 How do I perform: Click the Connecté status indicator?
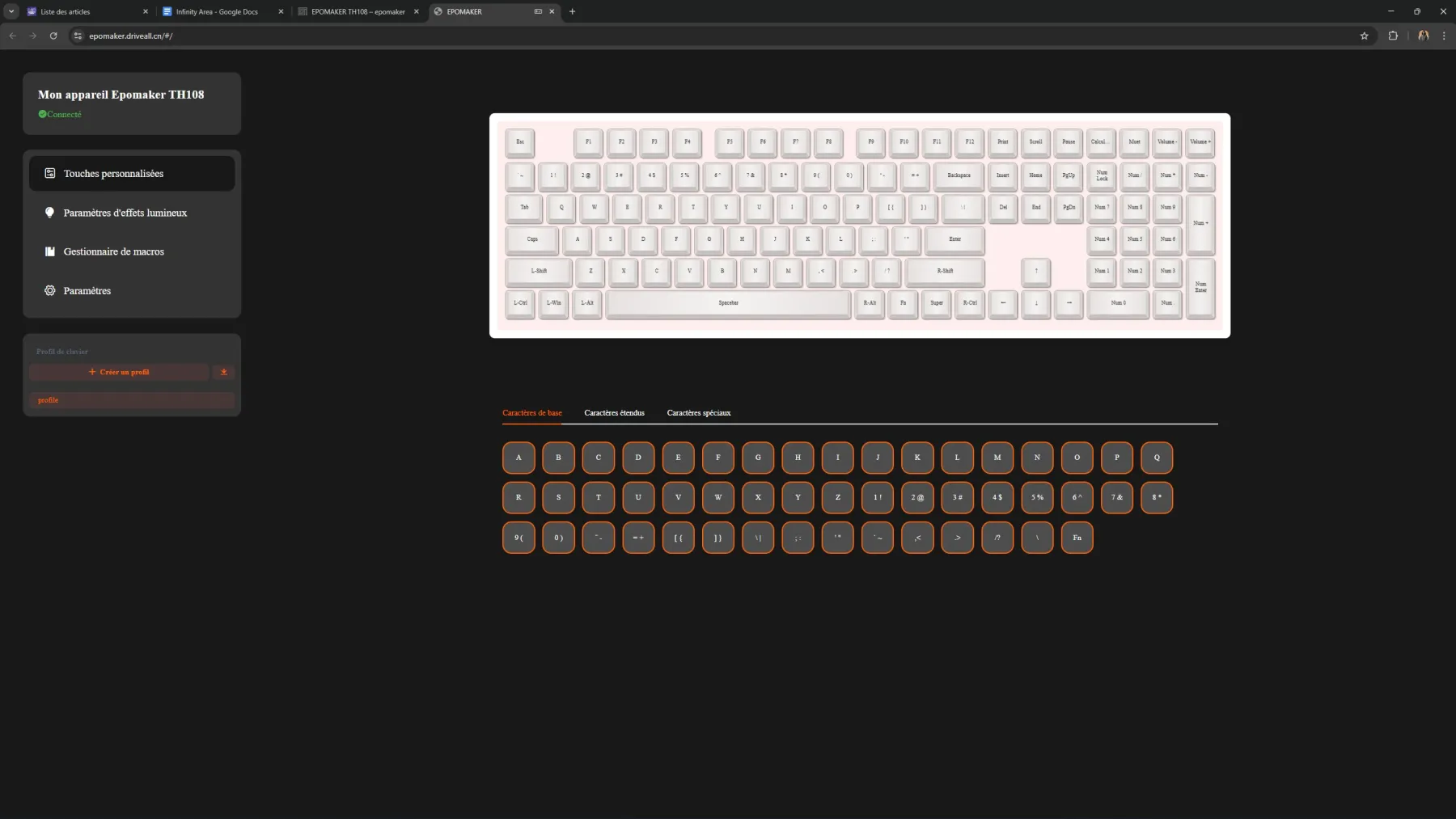[60, 114]
